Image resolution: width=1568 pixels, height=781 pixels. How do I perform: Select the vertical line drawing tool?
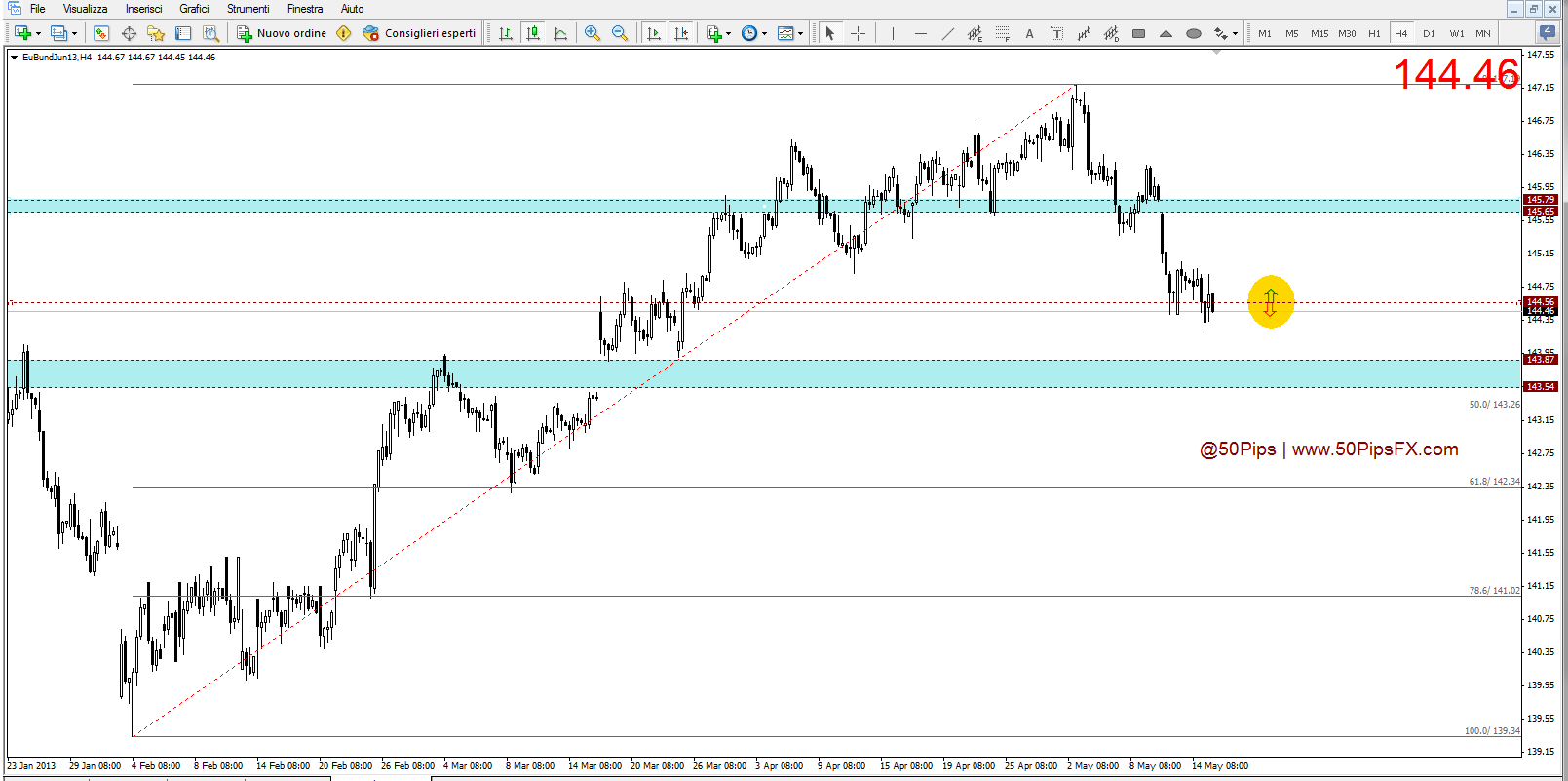tap(893, 33)
